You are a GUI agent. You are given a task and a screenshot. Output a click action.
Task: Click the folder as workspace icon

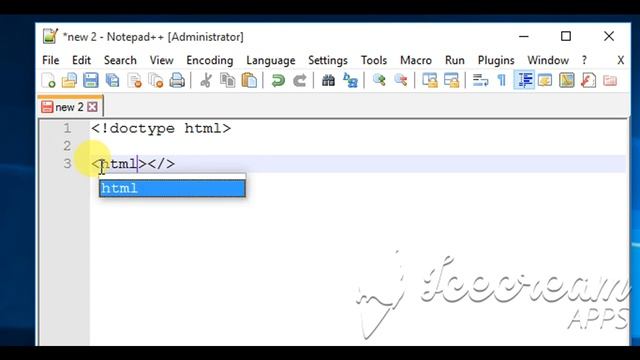coord(610,80)
